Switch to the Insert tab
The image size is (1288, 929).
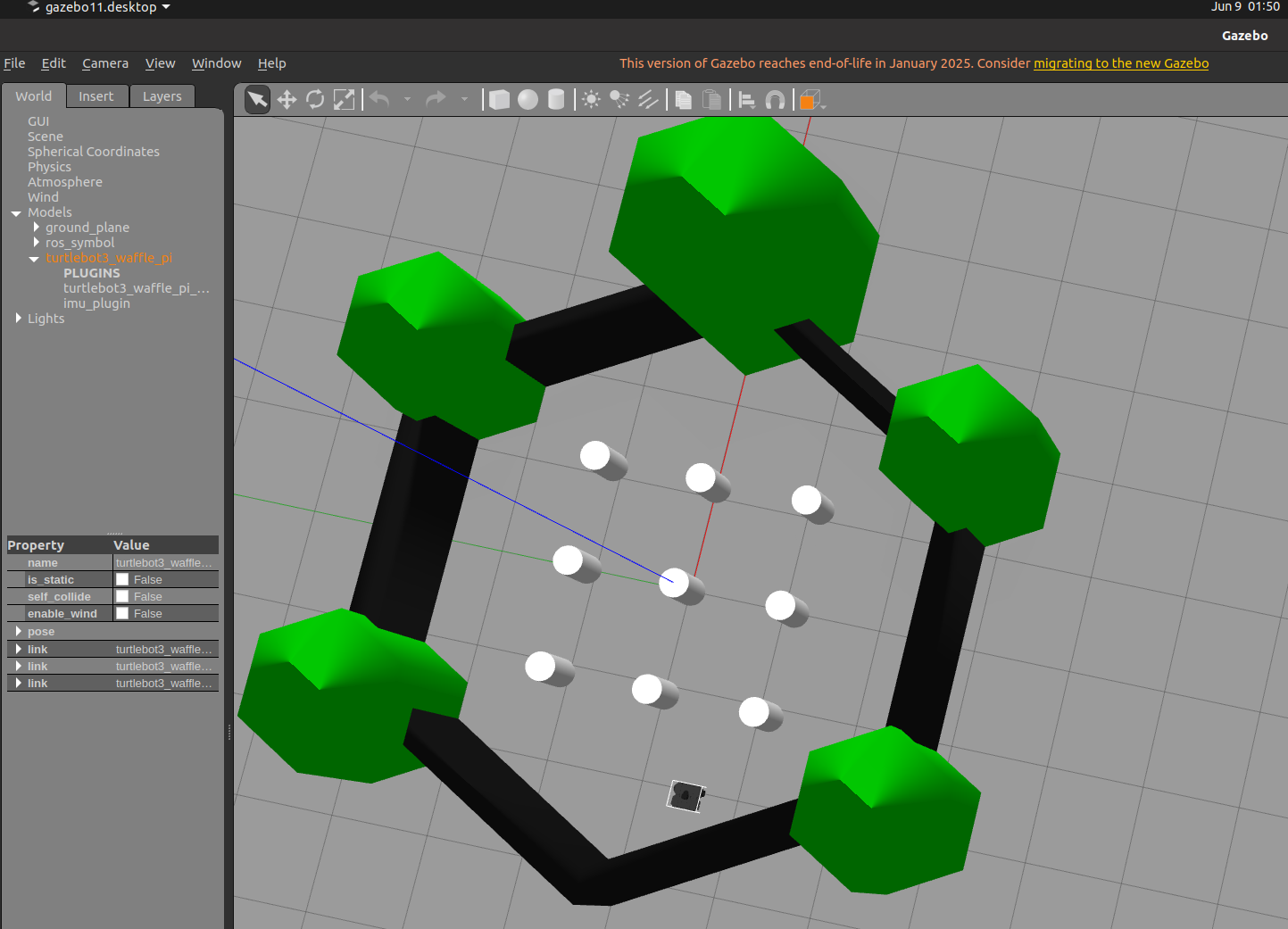pos(96,96)
